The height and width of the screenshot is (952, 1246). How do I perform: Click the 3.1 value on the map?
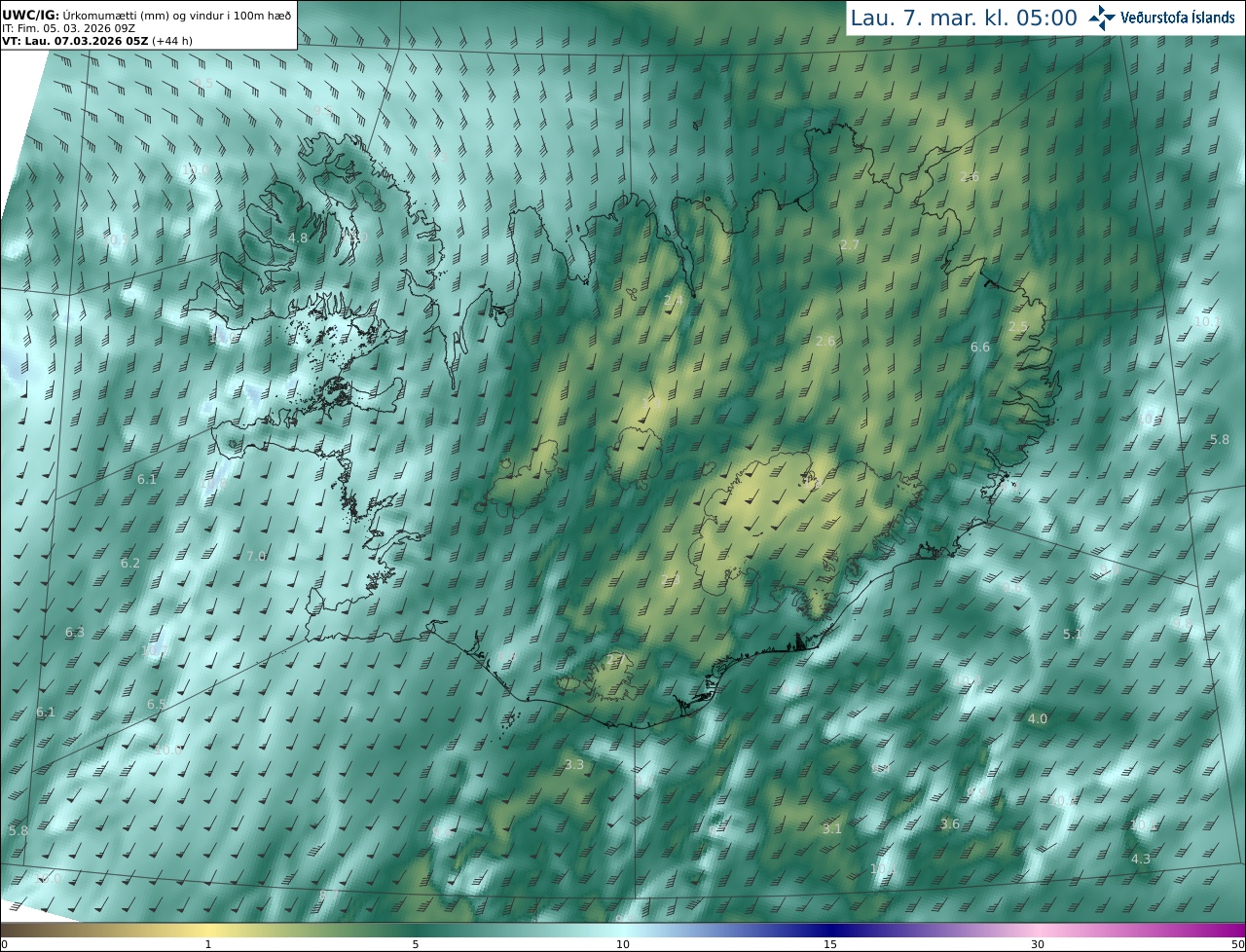coord(831,829)
